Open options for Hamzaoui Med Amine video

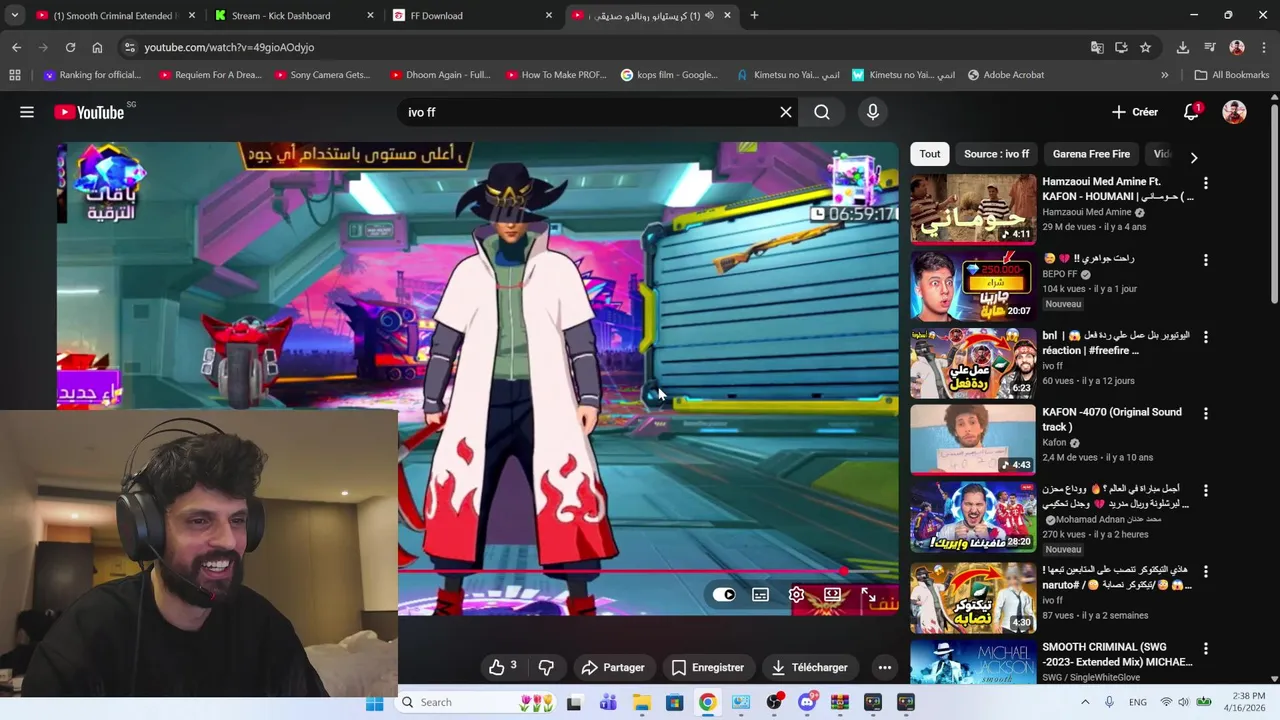(x=1205, y=183)
